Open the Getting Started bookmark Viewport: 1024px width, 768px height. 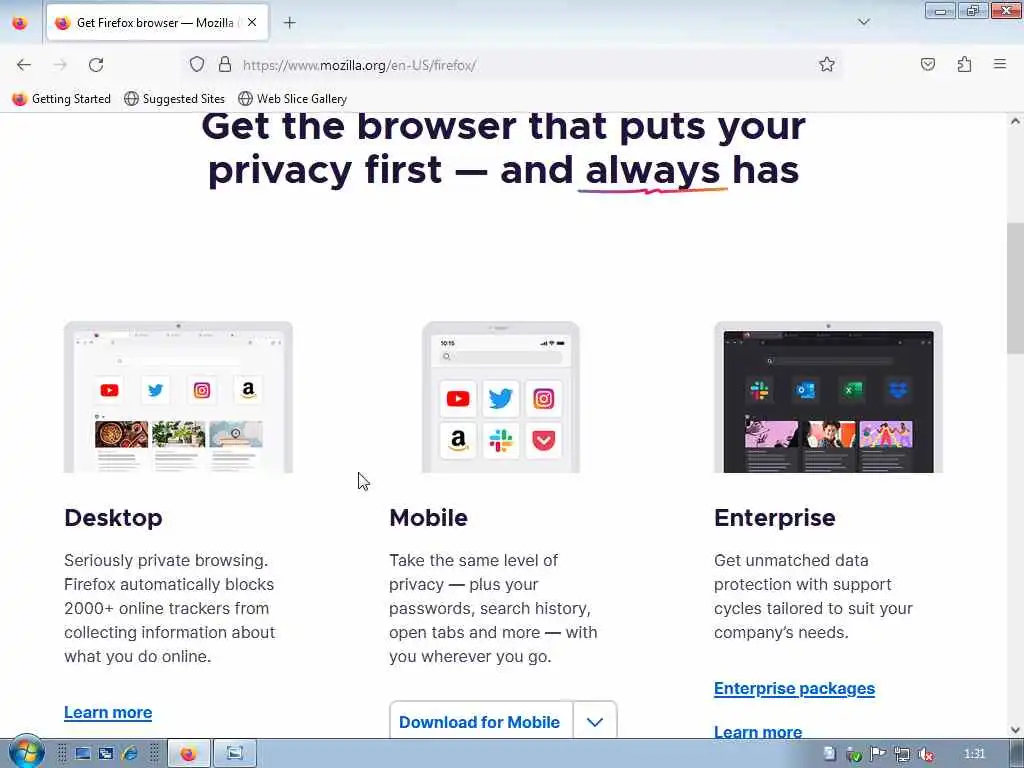(62, 99)
